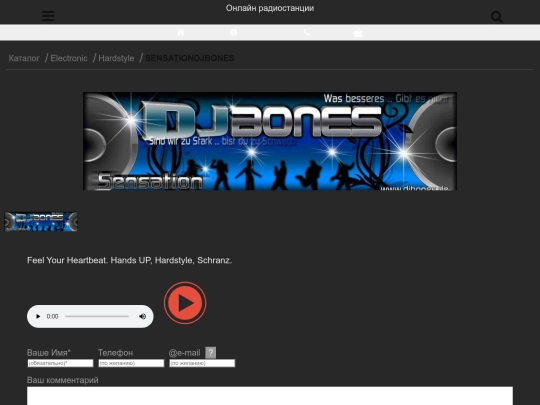Open the shopping bag icon
Image resolution: width=540 pixels, height=405 pixels.
358,32
